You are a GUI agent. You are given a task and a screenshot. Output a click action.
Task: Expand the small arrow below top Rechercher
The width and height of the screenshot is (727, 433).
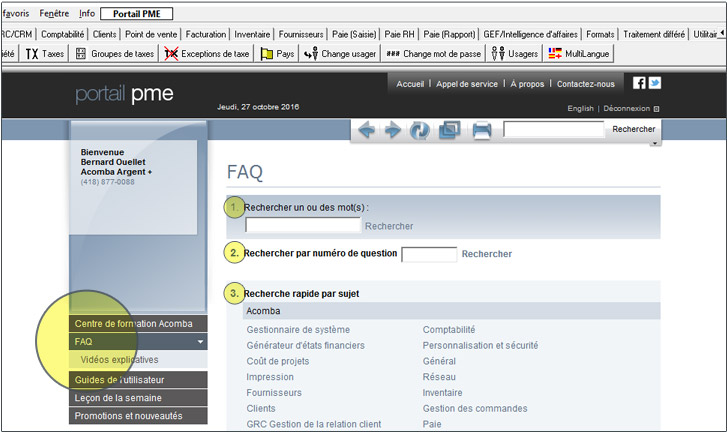(x=654, y=143)
